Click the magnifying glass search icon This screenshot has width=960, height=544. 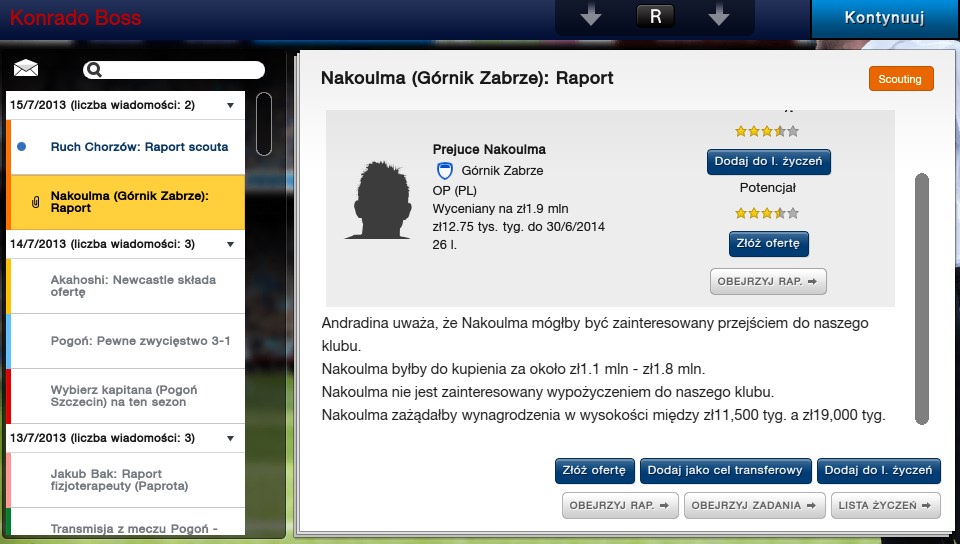tap(94, 70)
